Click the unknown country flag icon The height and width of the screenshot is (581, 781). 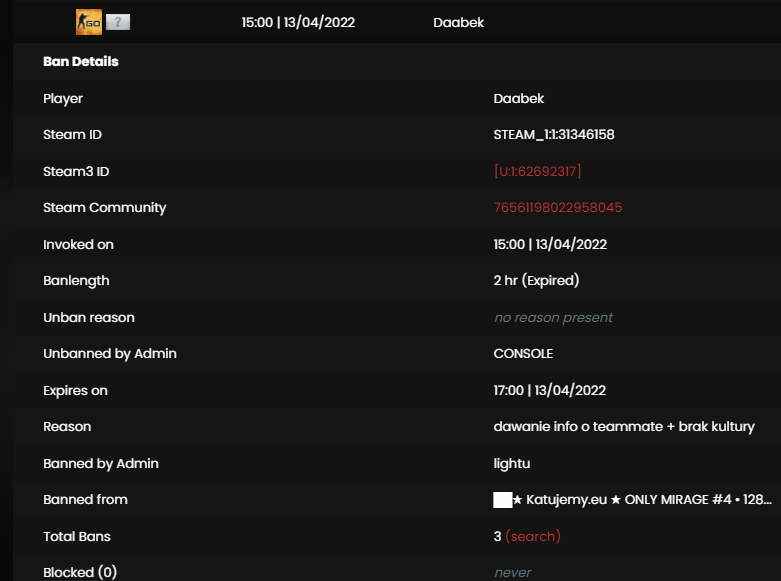point(118,22)
